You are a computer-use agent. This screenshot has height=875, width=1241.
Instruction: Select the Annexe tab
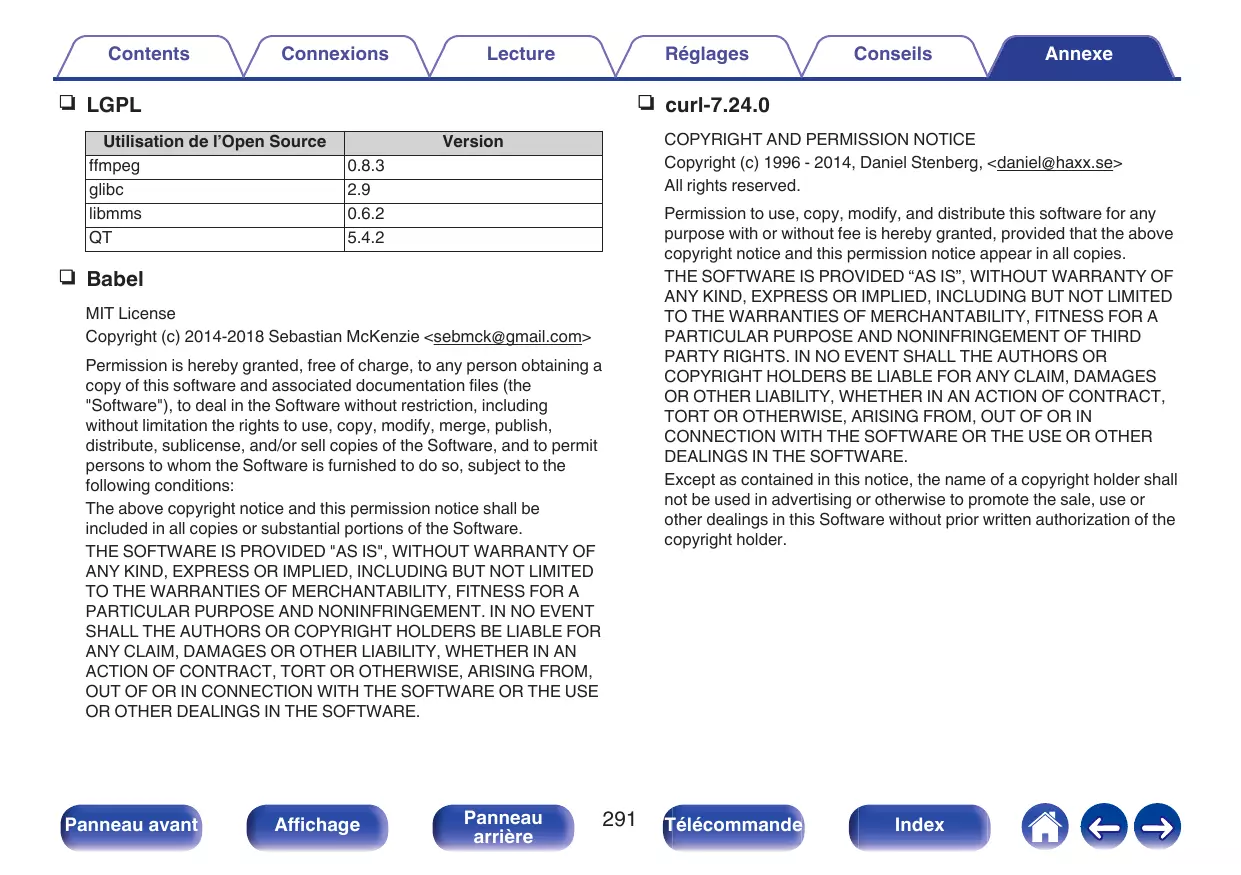tap(1078, 55)
